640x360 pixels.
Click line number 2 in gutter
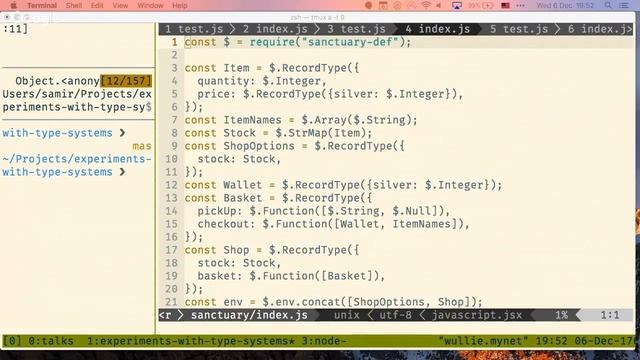click(174, 55)
